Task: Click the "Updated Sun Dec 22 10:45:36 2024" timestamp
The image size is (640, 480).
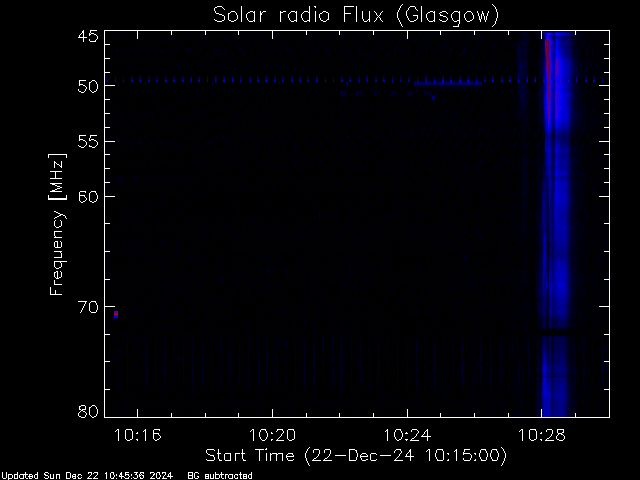Action: click(x=87, y=476)
